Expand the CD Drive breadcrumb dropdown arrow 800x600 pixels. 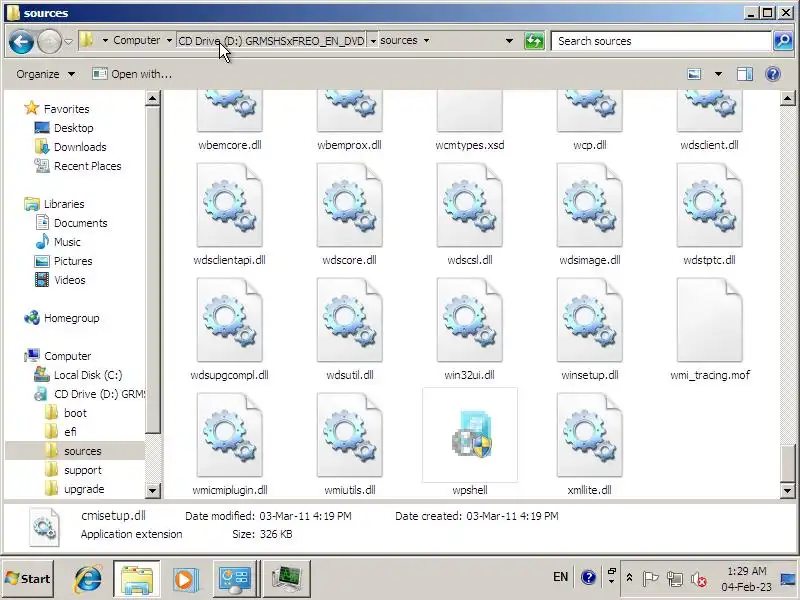coord(373,40)
